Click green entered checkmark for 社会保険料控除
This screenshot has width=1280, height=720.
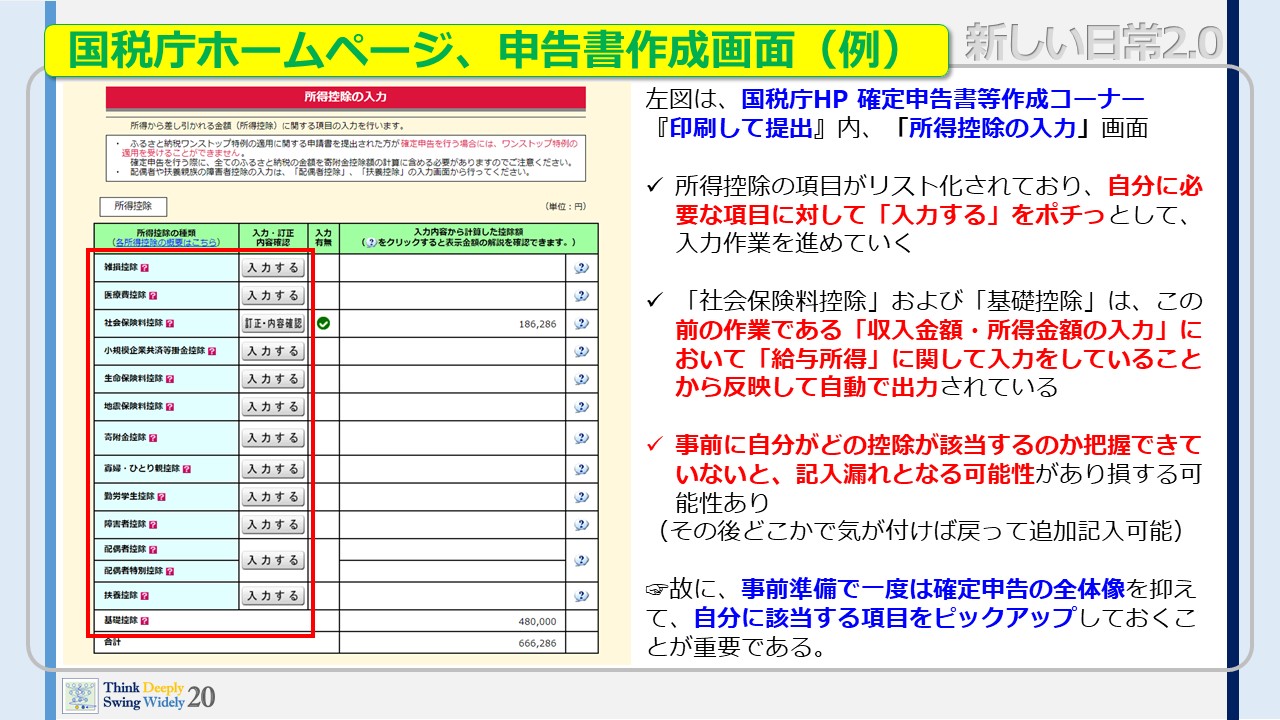click(x=323, y=324)
